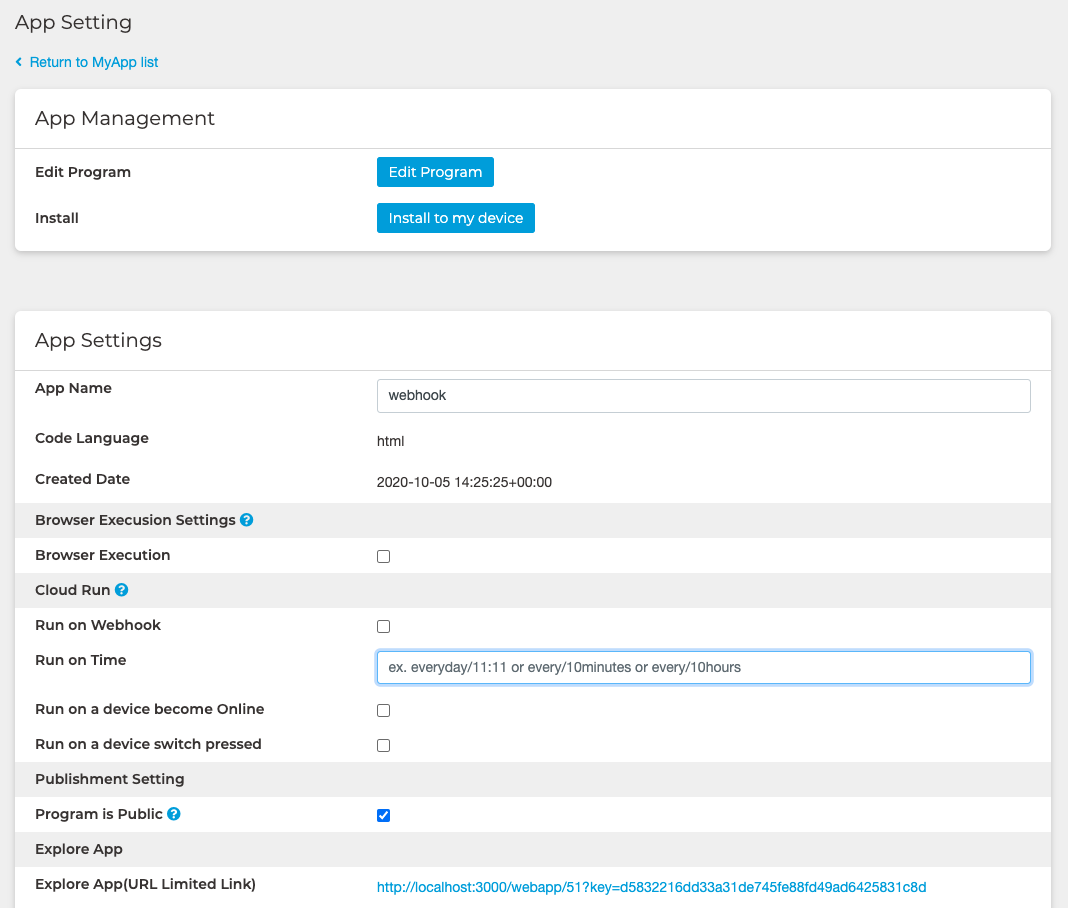The width and height of the screenshot is (1068, 908).
Task: Focus the App Name text field
Action: coord(703,395)
